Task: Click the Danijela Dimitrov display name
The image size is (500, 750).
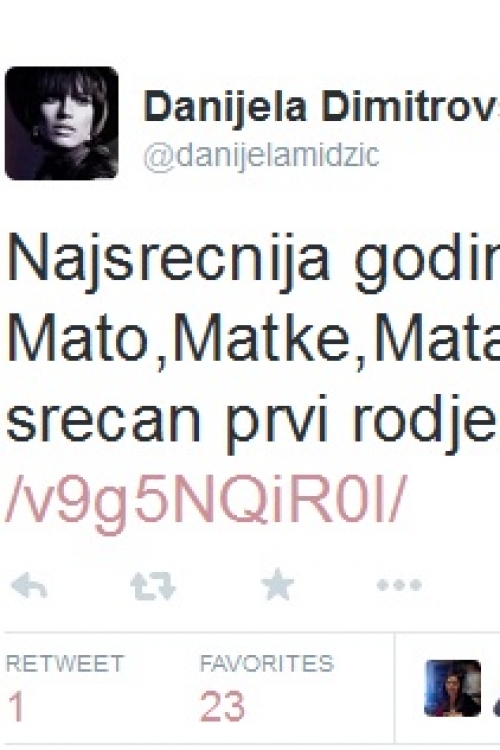Action: [x=321, y=107]
